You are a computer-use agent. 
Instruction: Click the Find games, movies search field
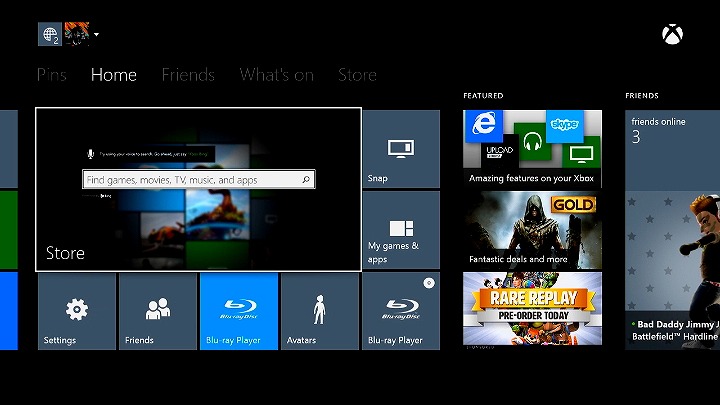[x=198, y=180]
